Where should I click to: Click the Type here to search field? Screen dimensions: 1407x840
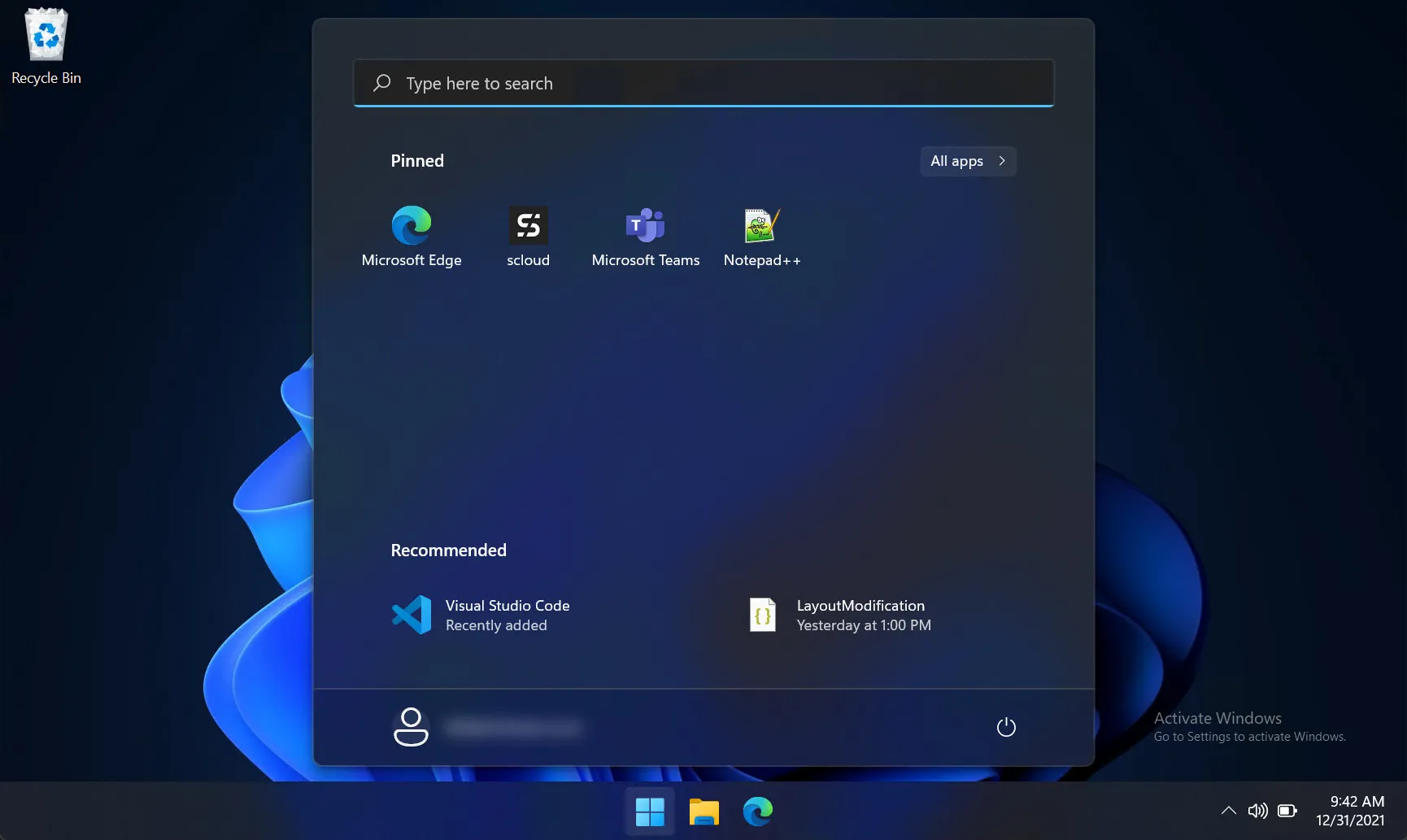click(703, 83)
